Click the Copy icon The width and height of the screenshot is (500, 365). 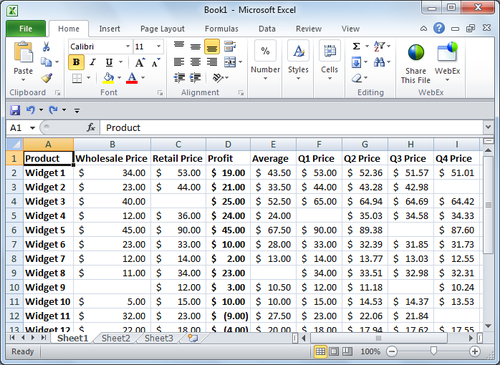[x=46, y=62]
